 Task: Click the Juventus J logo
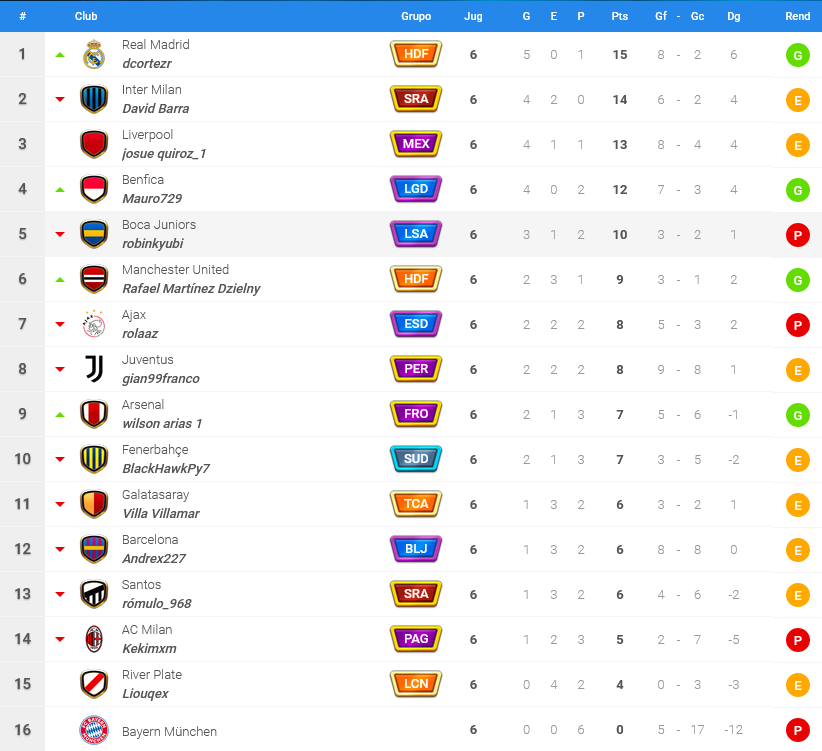coord(94,369)
